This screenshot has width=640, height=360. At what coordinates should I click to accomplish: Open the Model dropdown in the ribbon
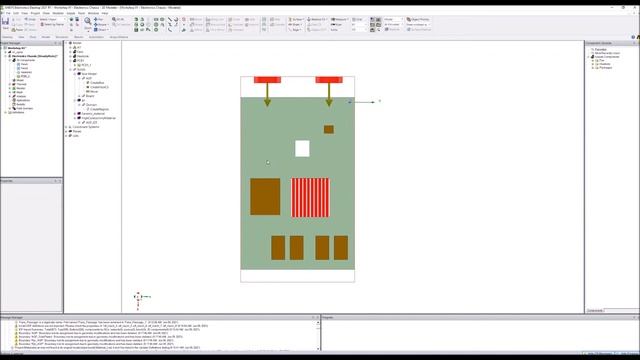pyautogui.click(x=393, y=19)
